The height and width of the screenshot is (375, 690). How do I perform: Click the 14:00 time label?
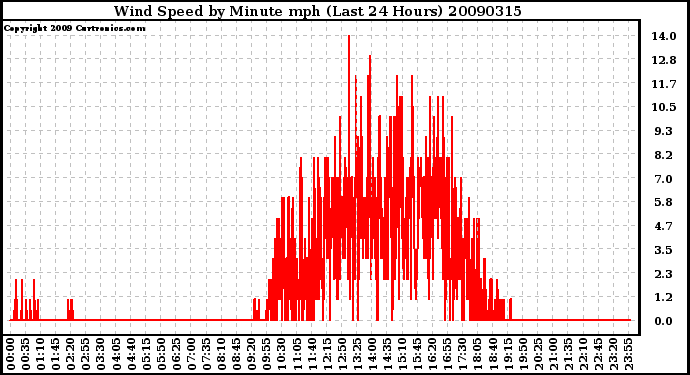[x=372, y=354]
